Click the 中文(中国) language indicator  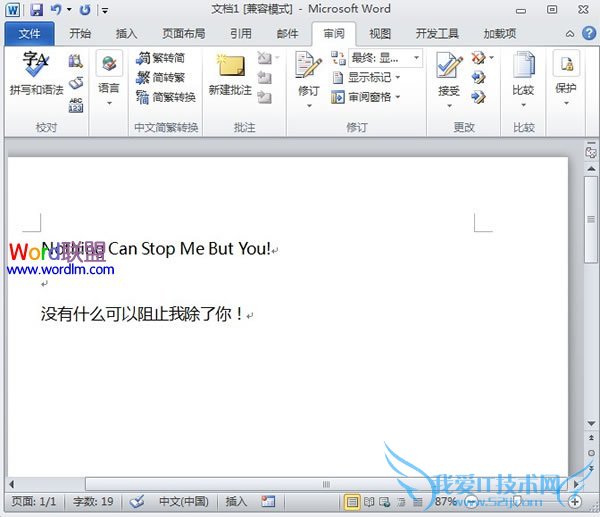[x=183, y=501]
